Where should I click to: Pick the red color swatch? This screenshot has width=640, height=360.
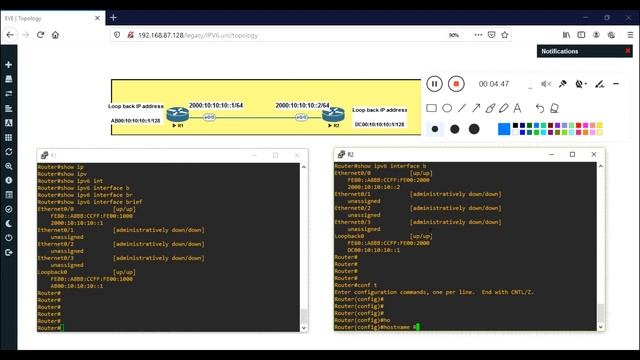coord(578,126)
